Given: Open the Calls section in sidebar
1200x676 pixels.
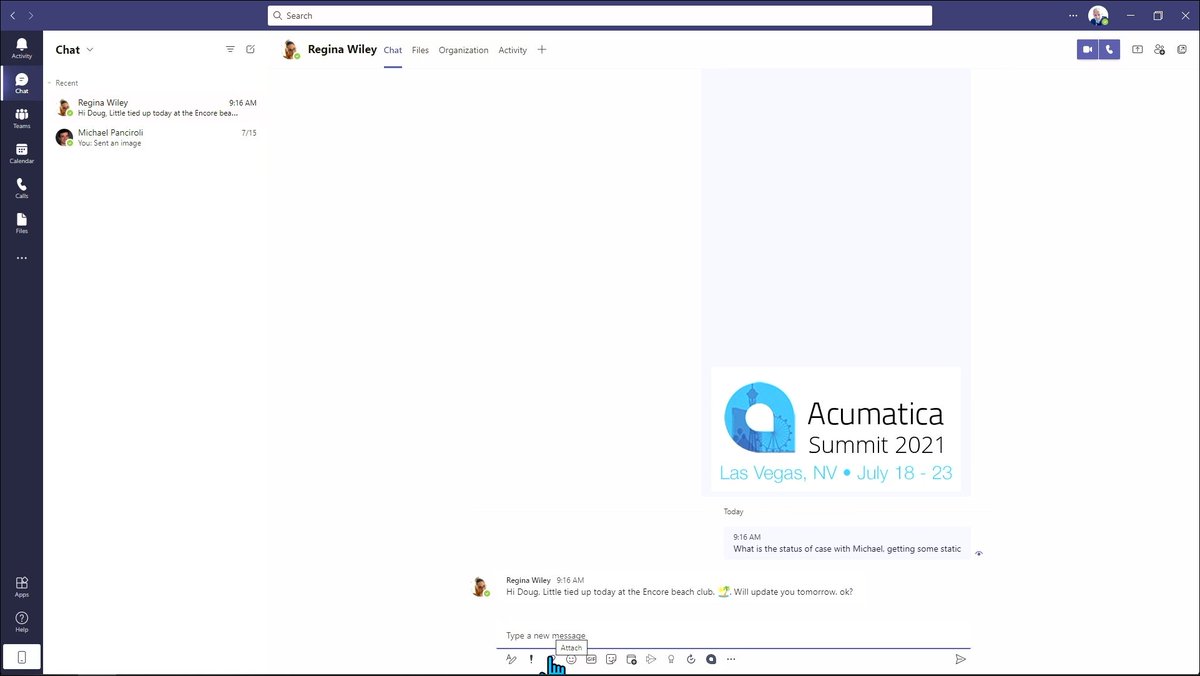Looking at the screenshot, I should pyautogui.click(x=21, y=188).
